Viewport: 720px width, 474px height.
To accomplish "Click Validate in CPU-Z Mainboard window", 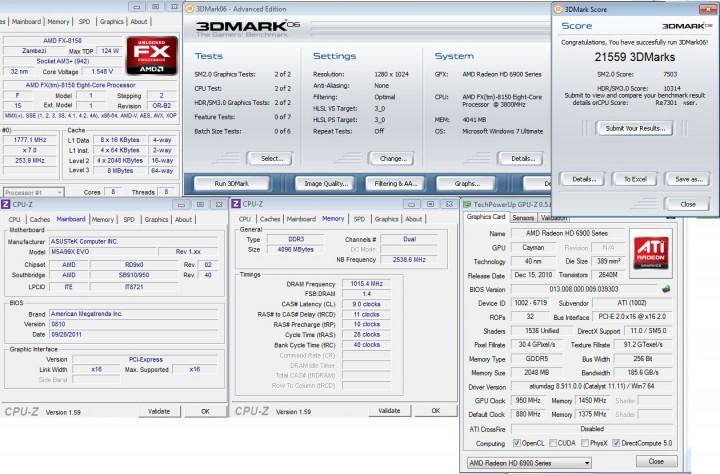I will [x=159, y=411].
